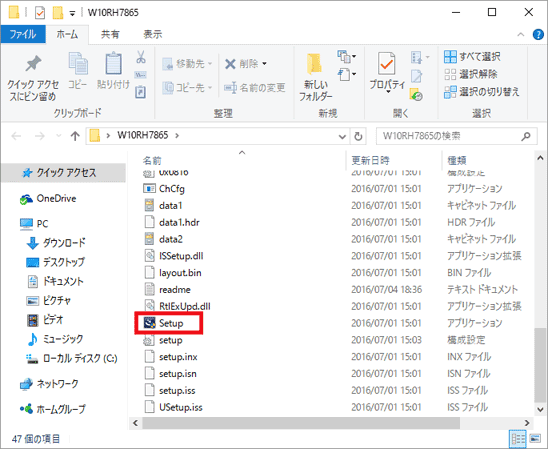
Task: Click the W10RH7865 search field
Action: (x=456, y=136)
